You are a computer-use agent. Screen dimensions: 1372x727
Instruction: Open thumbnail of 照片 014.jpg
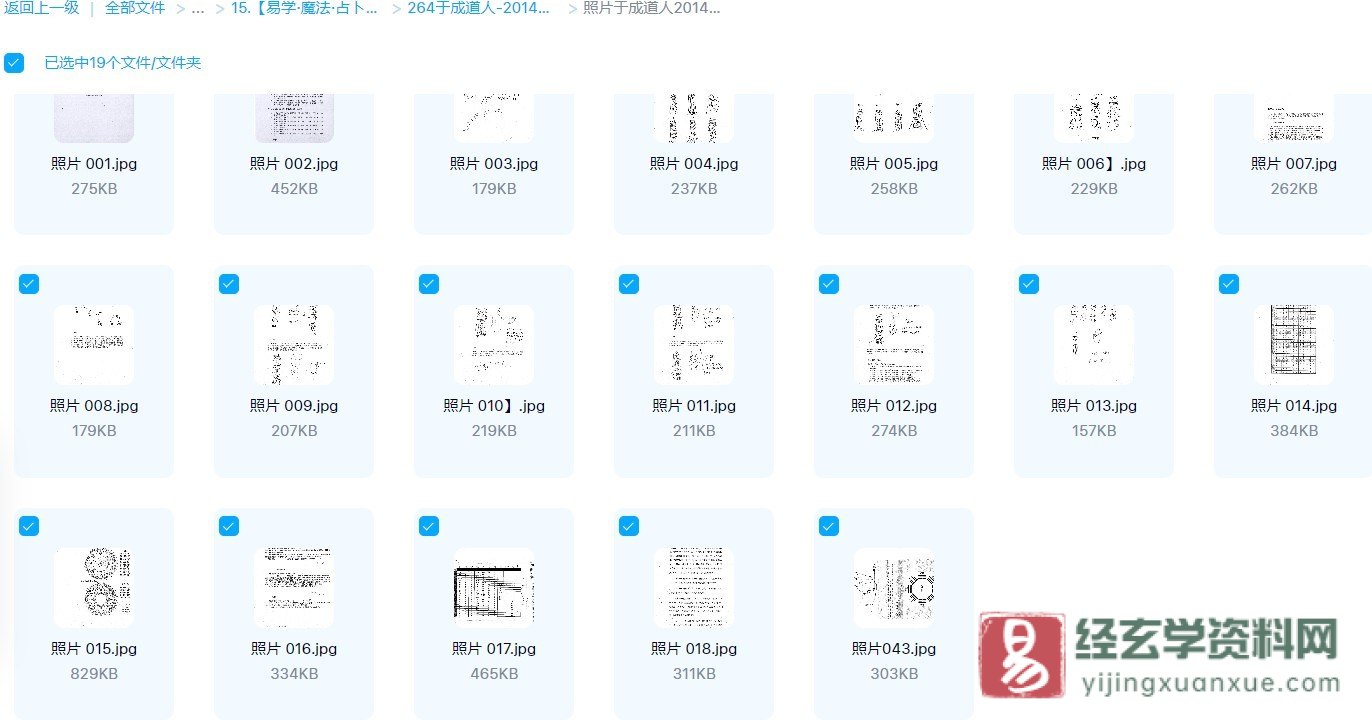1294,345
